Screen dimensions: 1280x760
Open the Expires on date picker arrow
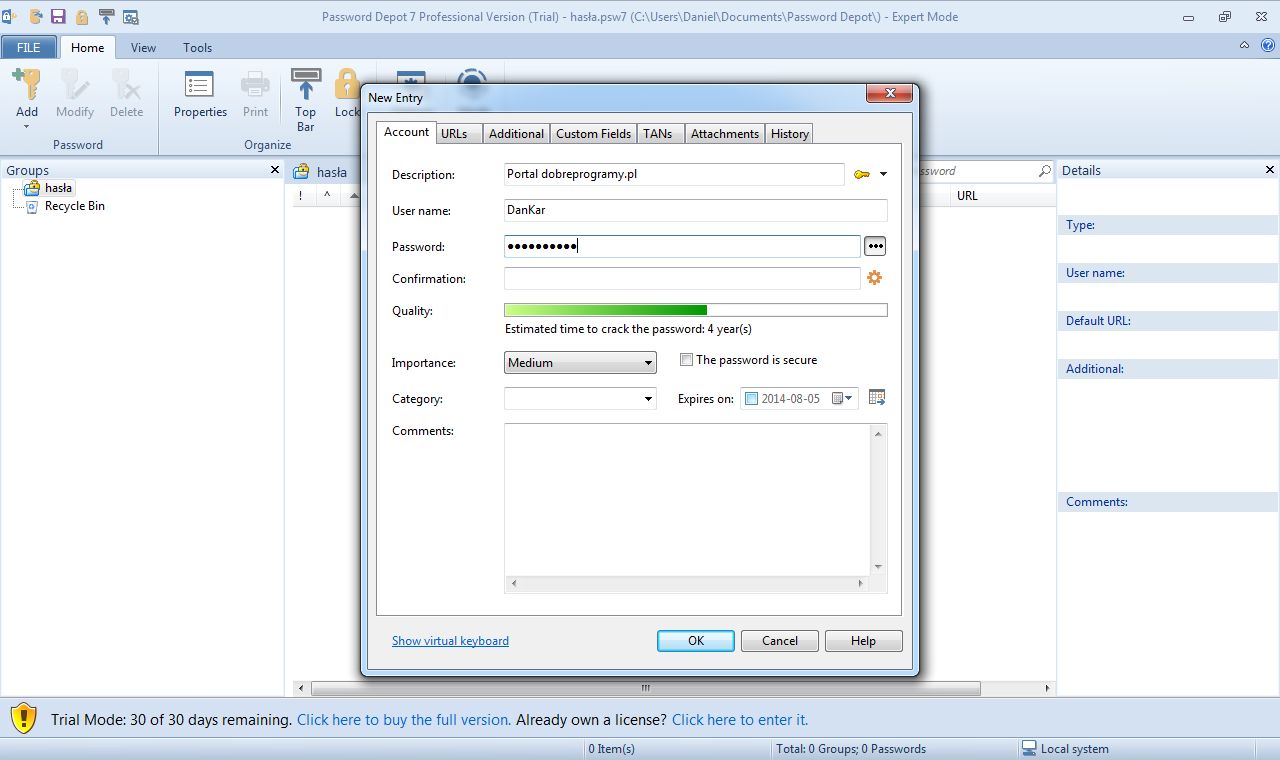(x=849, y=398)
